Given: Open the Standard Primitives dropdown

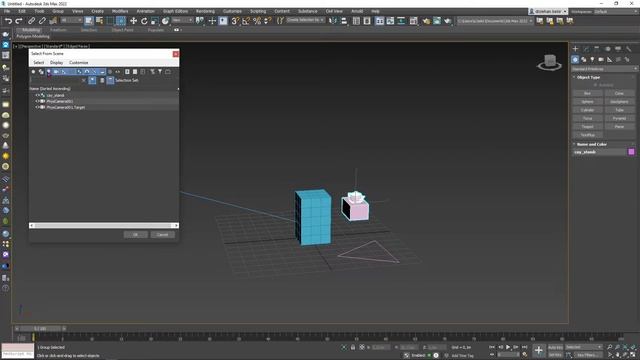Looking at the screenshot, I should pos(604,69).
